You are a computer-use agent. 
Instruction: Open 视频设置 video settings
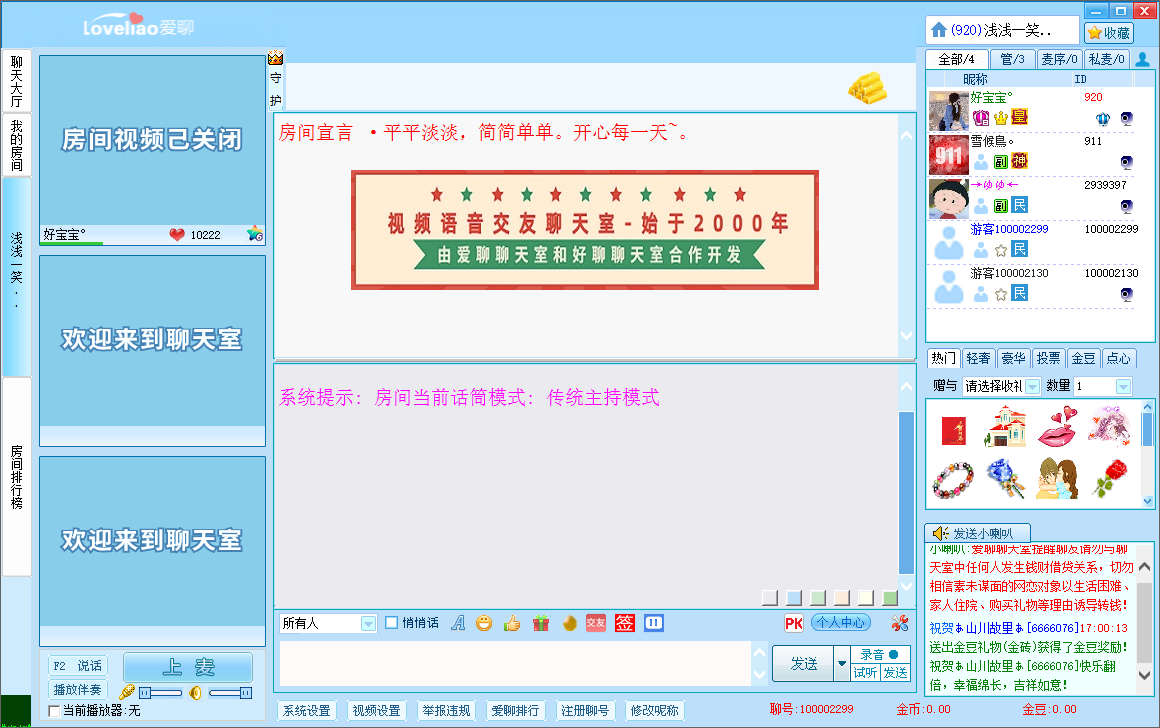377,711
